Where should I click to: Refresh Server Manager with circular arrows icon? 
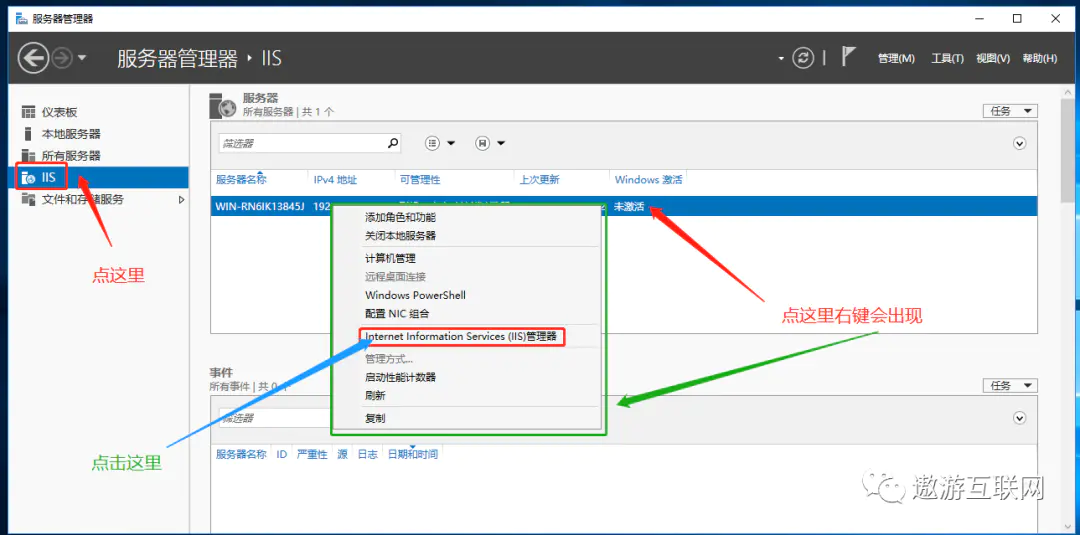[x=803, y=59]
